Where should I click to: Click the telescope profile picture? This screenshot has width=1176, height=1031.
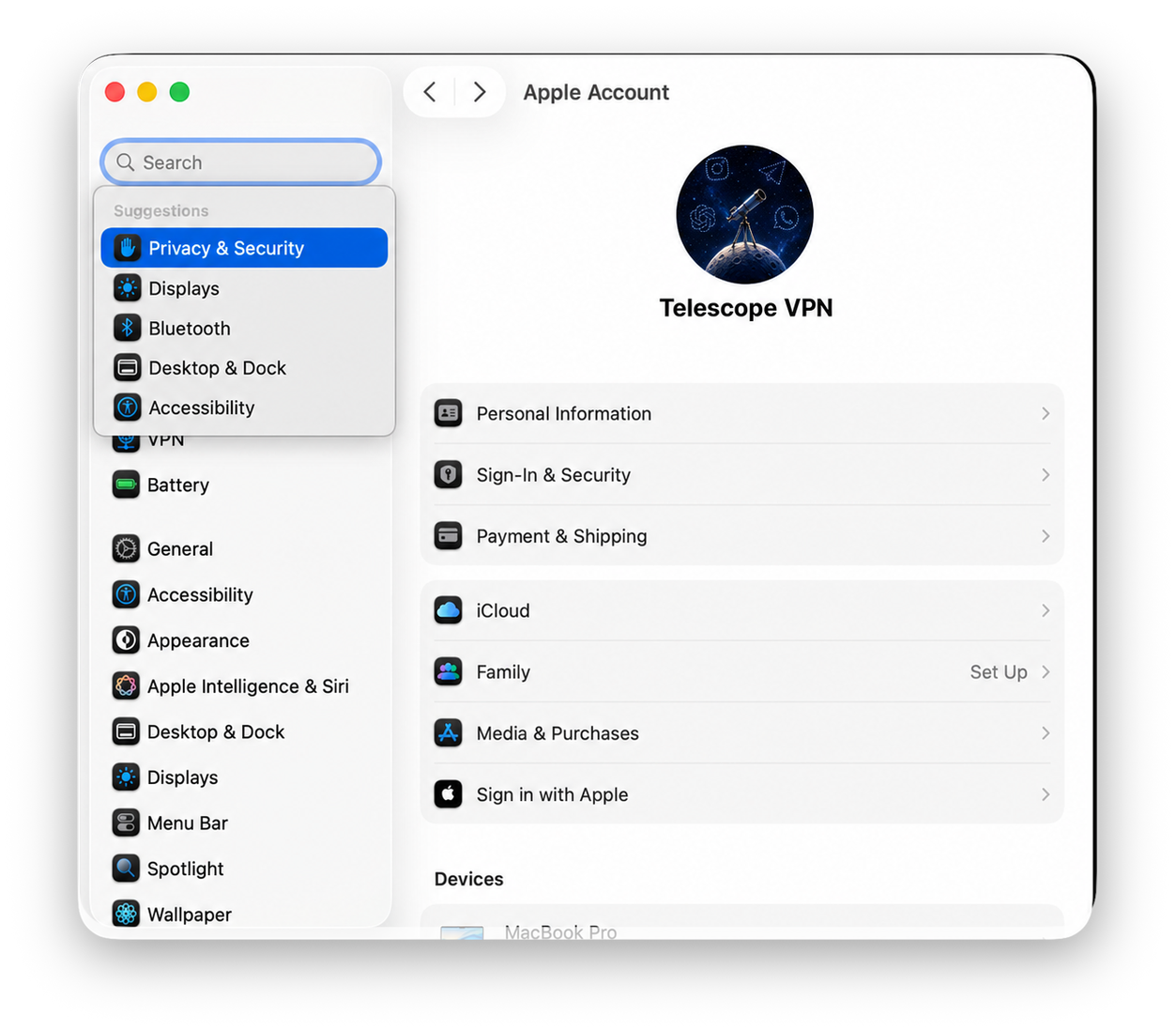point(745,214)
